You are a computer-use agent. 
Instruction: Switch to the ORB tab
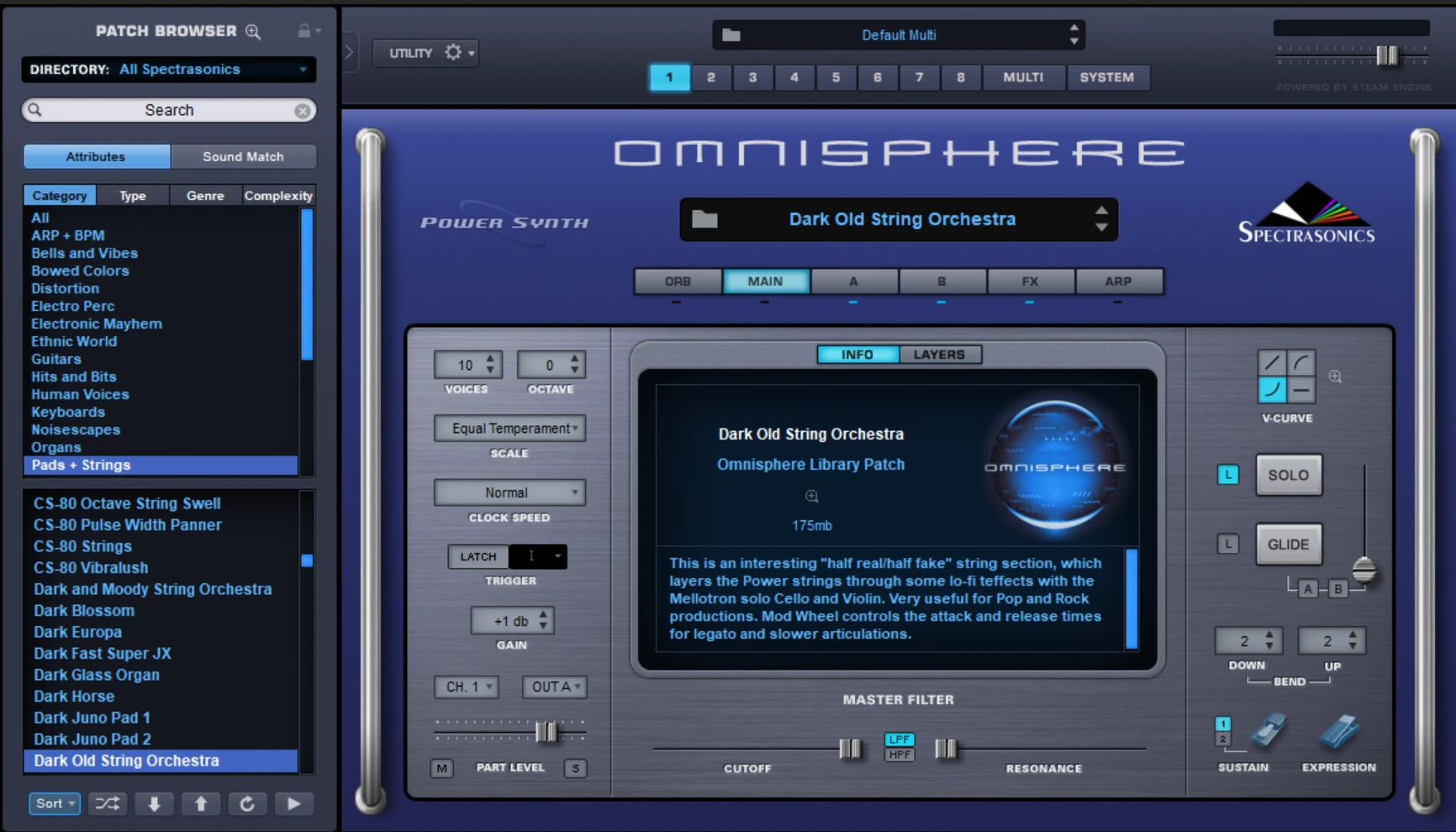[x=678, y=282]
